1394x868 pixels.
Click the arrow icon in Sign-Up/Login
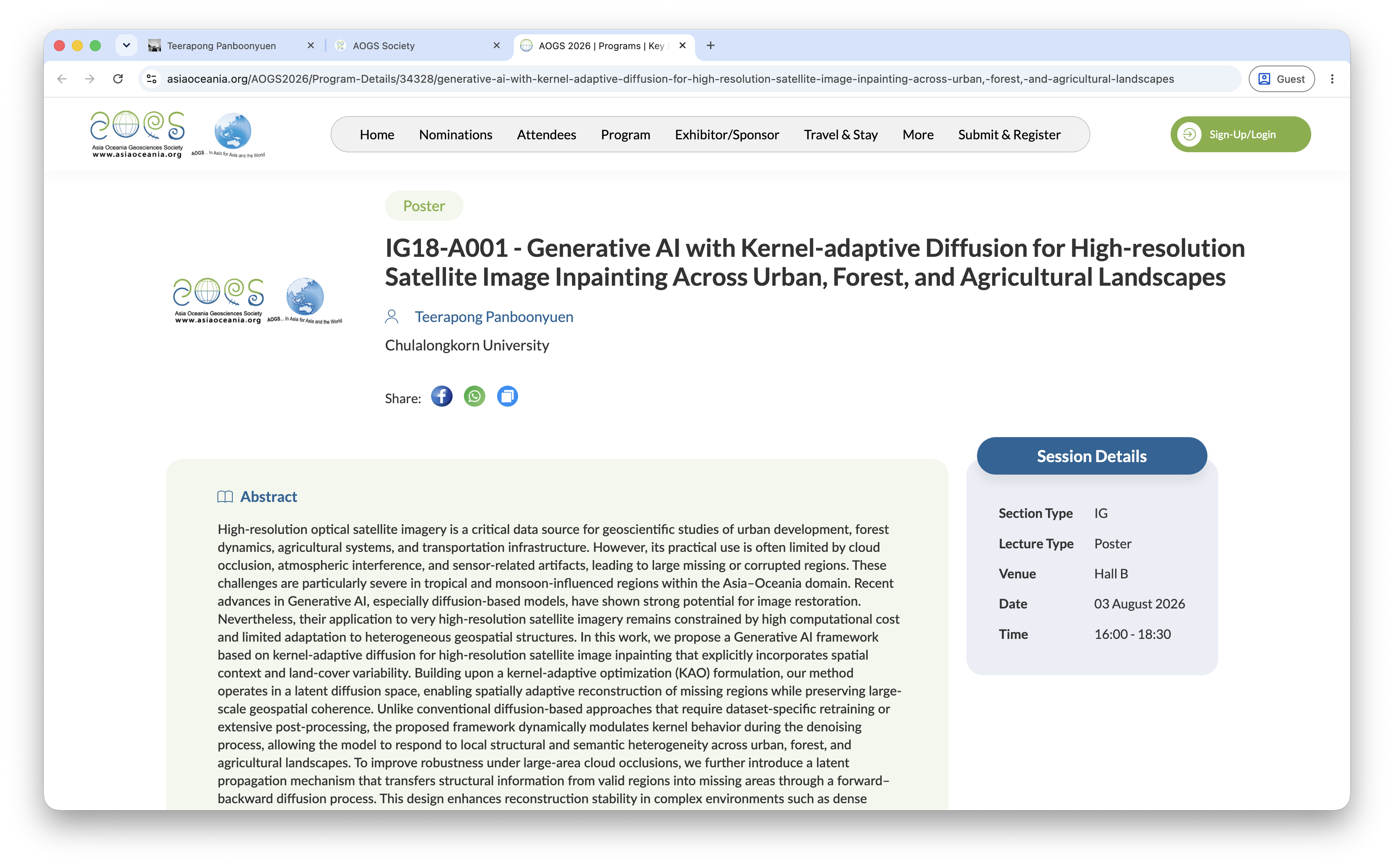(1189, 134)
